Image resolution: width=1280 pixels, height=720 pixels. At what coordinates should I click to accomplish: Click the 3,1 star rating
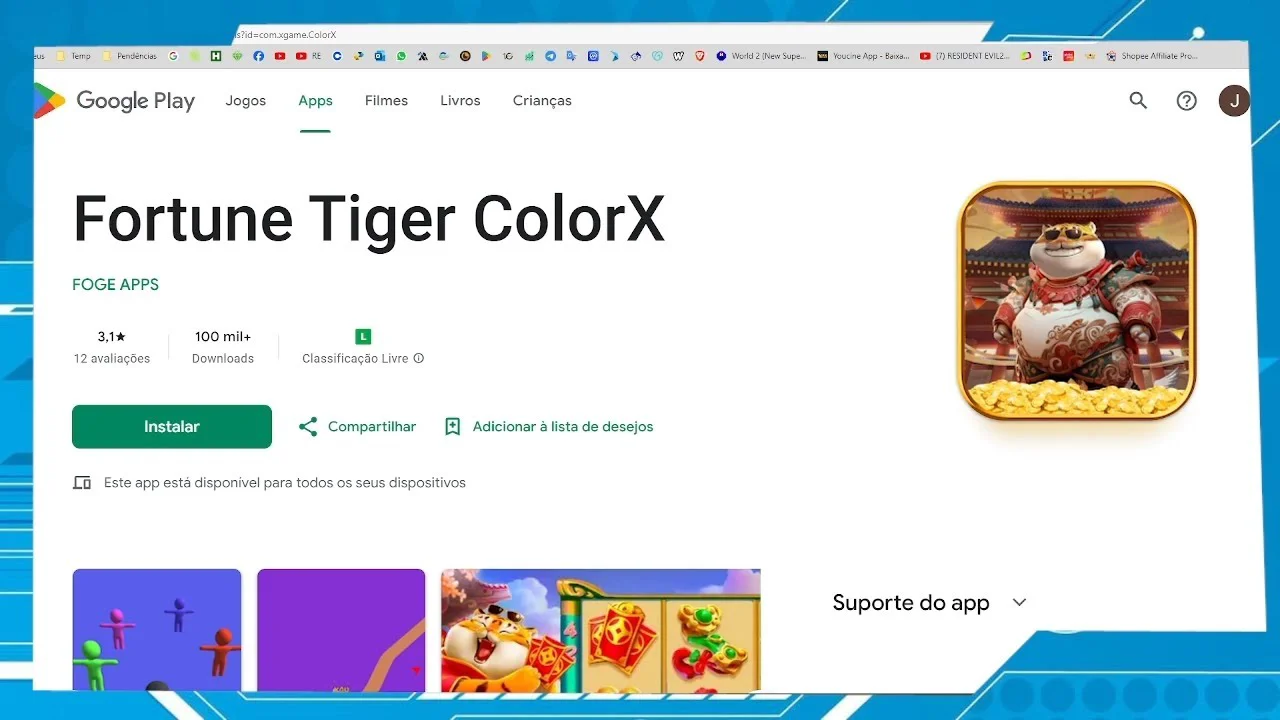tap(112, 336)
